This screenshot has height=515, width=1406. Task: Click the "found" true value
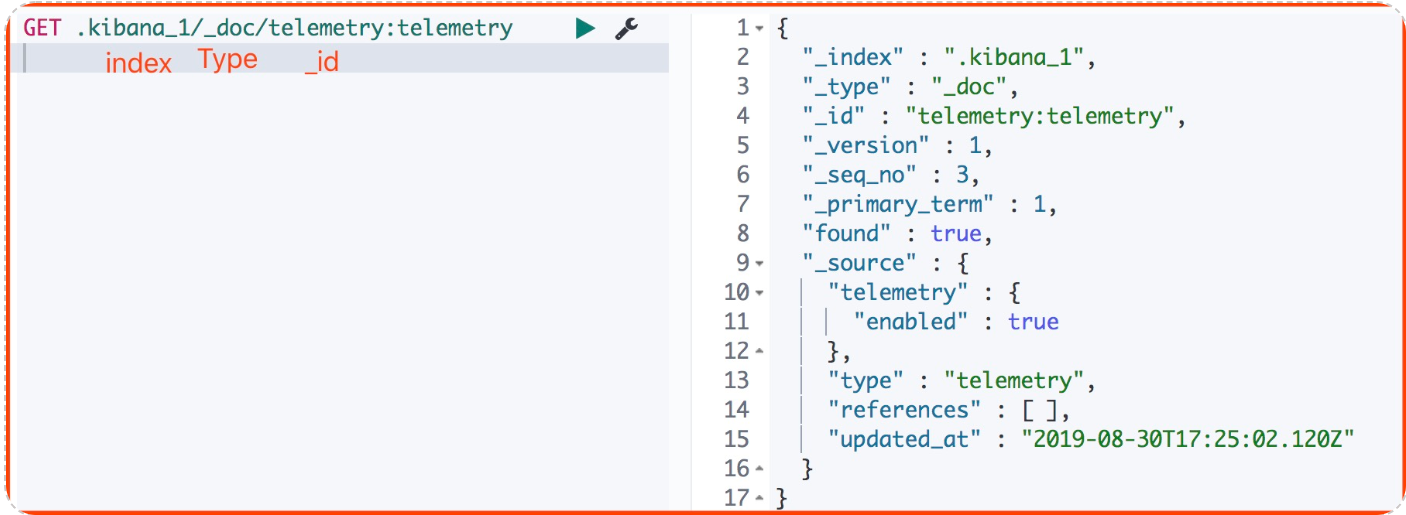[x=955, y=234]
